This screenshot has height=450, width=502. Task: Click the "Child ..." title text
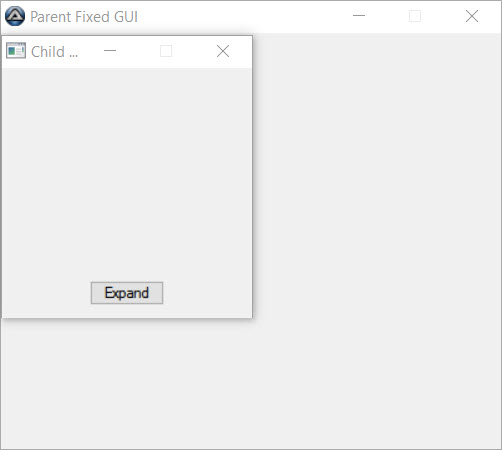click(55, 52)
